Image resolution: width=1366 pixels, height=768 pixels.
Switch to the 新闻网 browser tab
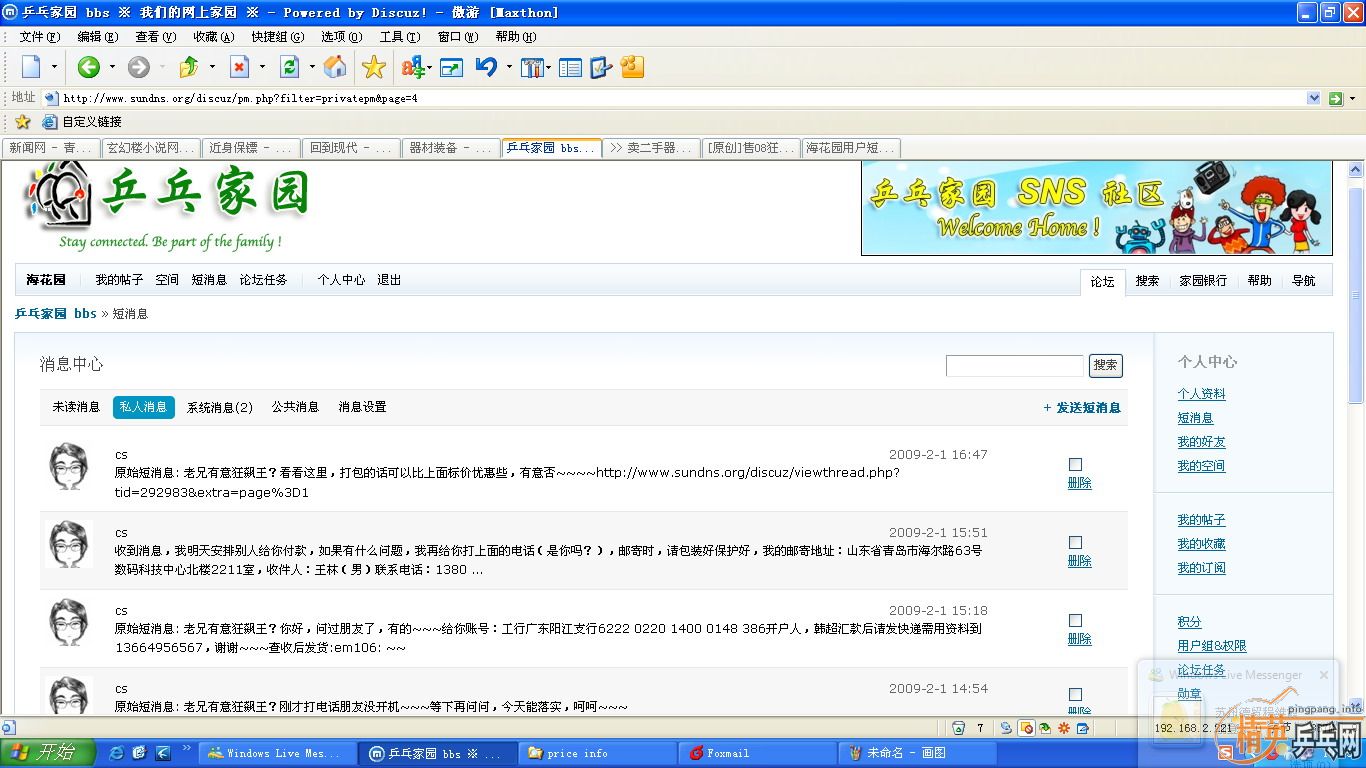(50, 148)
